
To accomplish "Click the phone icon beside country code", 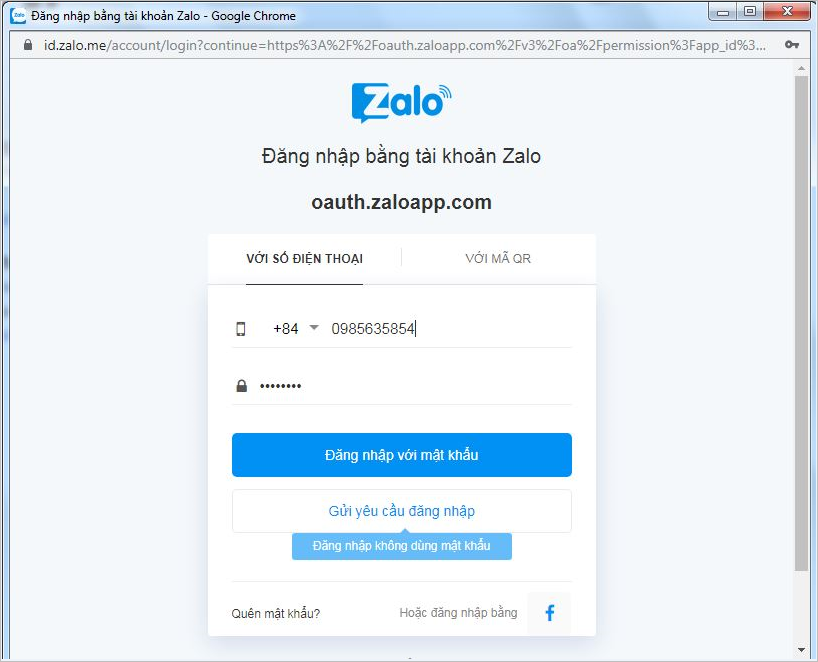I will click(x=240, y=329).
